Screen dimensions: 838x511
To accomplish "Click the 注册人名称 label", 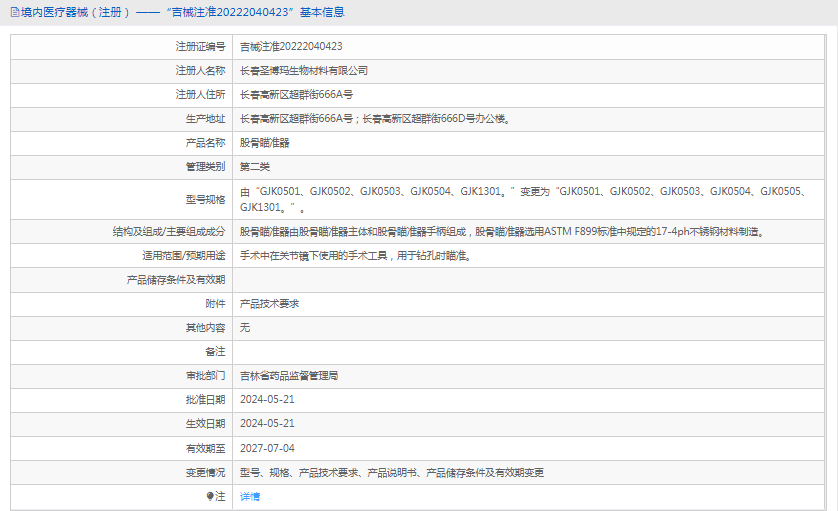I will pyautogui.click(x=200, y=71).
